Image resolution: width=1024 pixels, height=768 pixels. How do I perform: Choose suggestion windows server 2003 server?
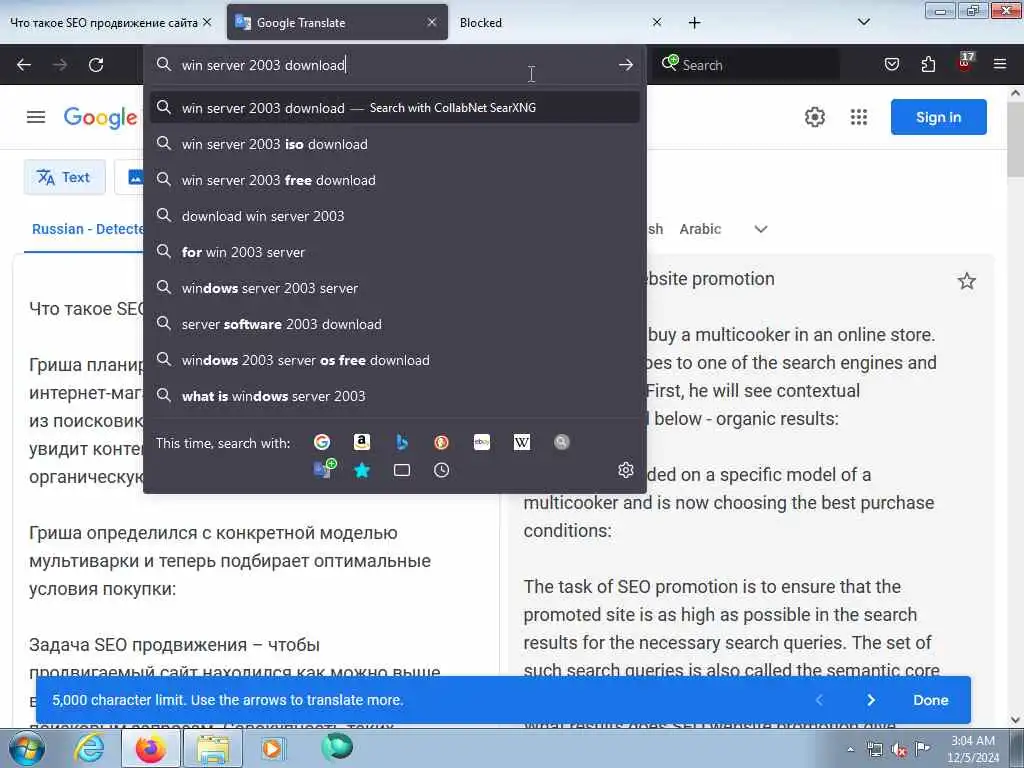(394, 288)
